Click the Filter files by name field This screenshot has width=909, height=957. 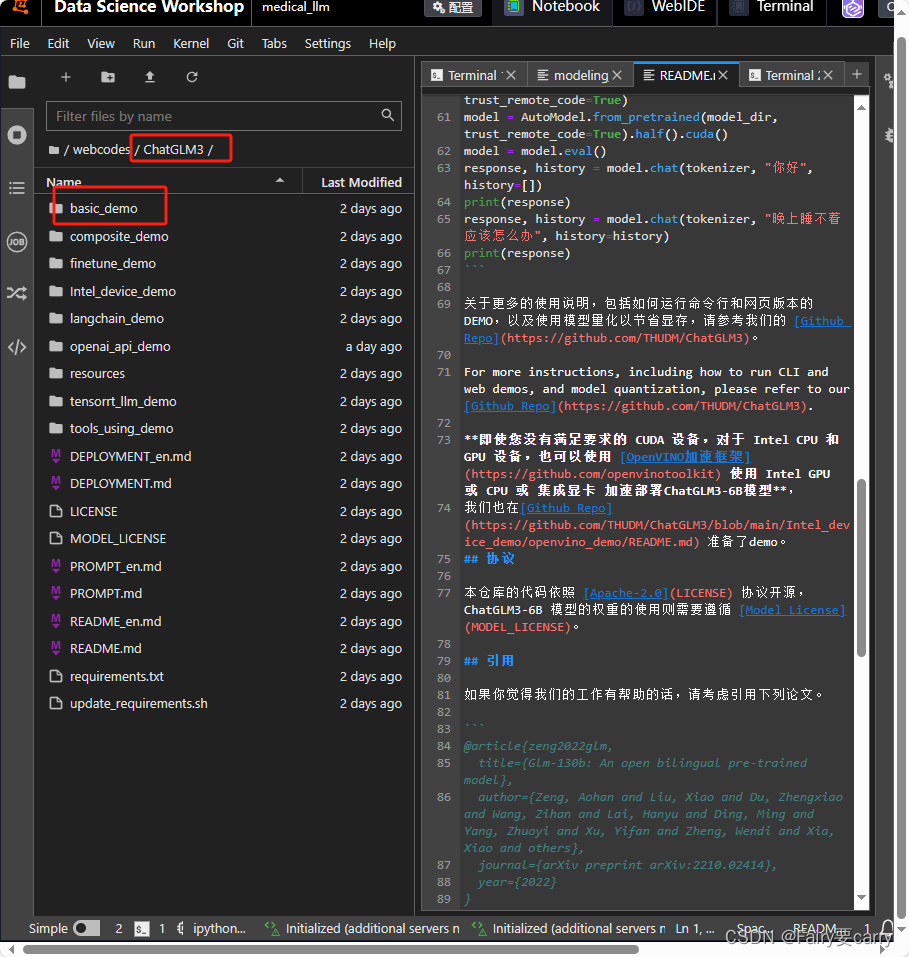click(x=223, y=116)
